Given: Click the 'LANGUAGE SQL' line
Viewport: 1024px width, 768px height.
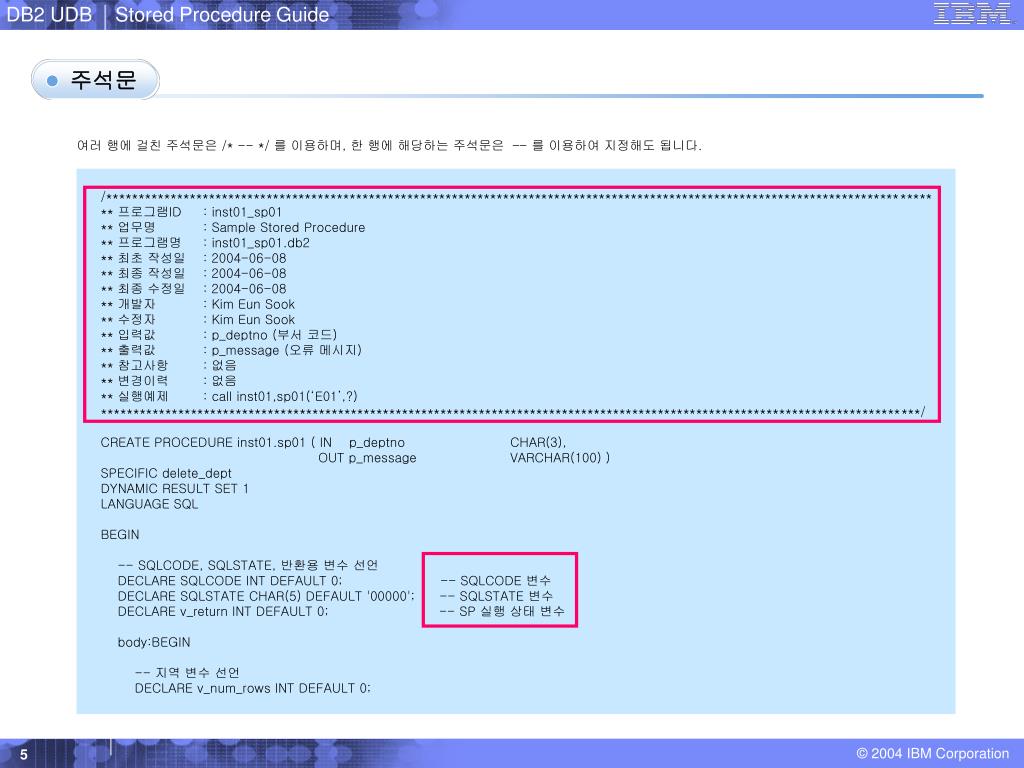Looking at the screenshot, I should point(149,504).
